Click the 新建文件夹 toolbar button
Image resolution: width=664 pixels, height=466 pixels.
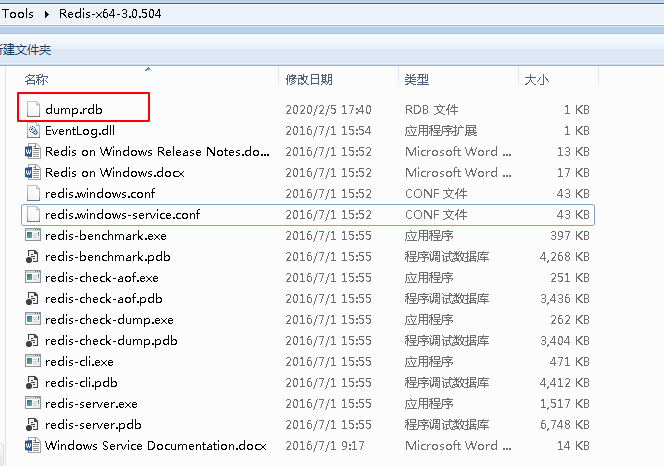(x=25, y=50)
